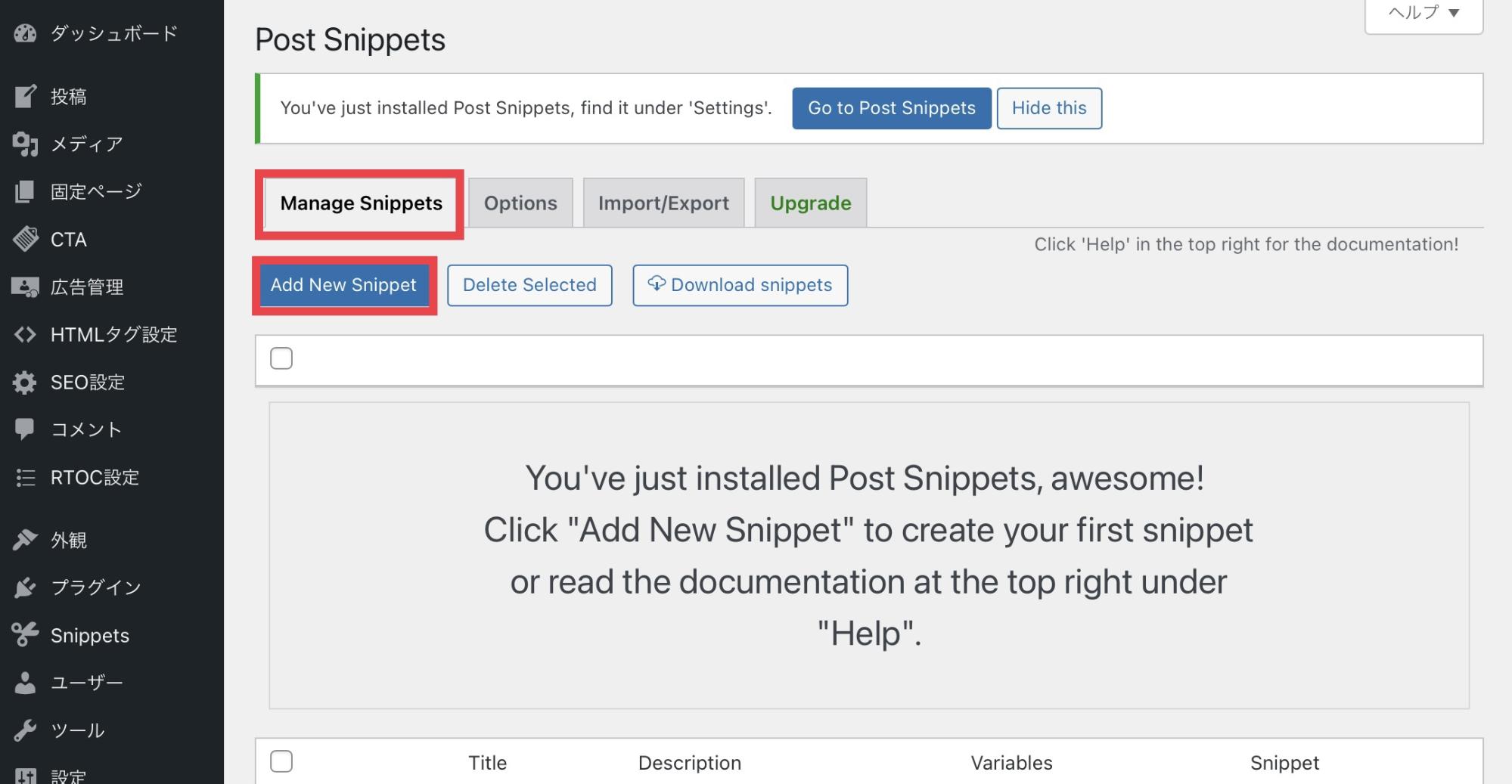1512x784 pixels.
Task: Click the Go to Post Snippets button
Action: pyautogui.click(x=892, y=108)
